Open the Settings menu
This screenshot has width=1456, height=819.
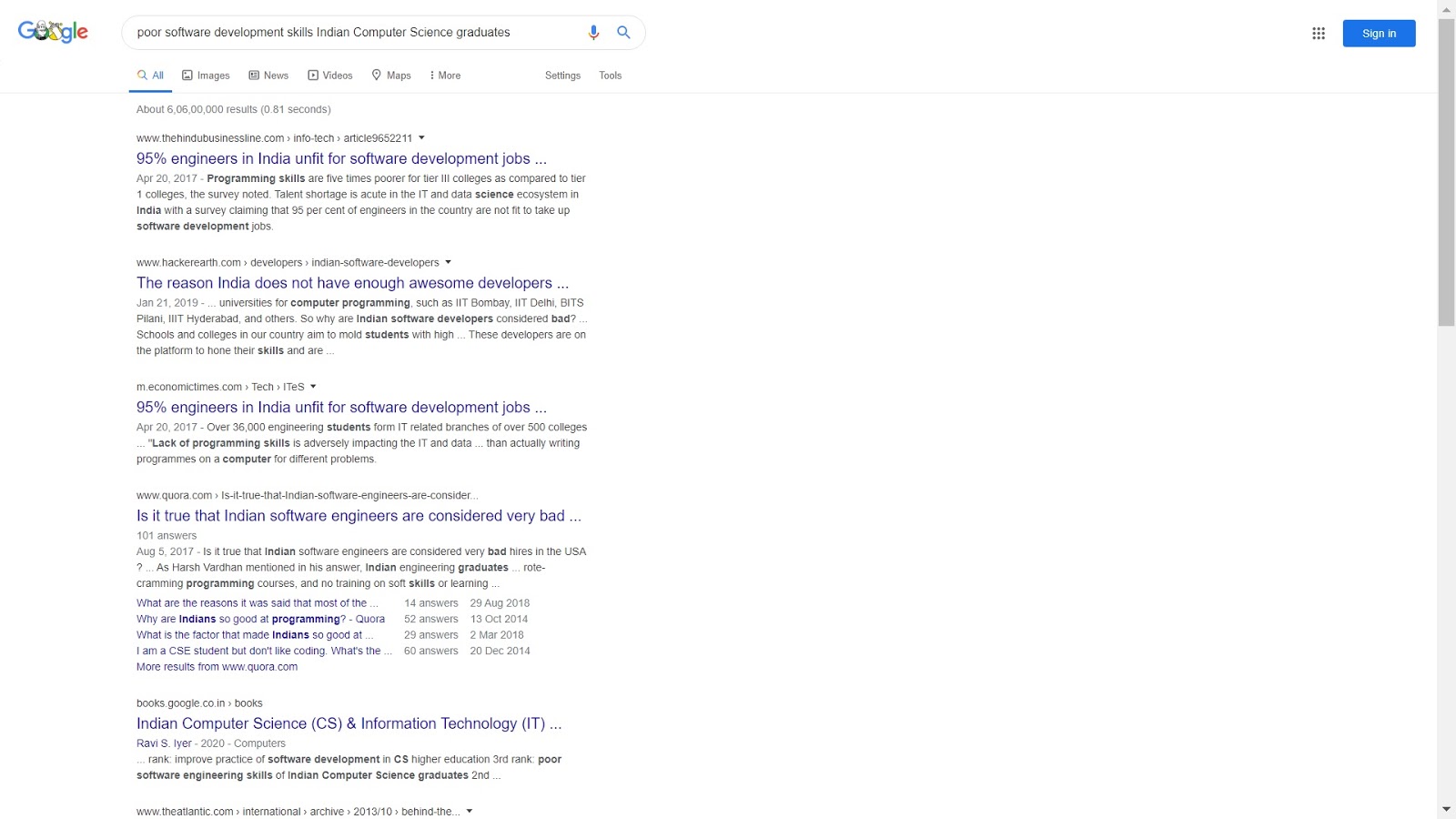[x=562, y=76]
